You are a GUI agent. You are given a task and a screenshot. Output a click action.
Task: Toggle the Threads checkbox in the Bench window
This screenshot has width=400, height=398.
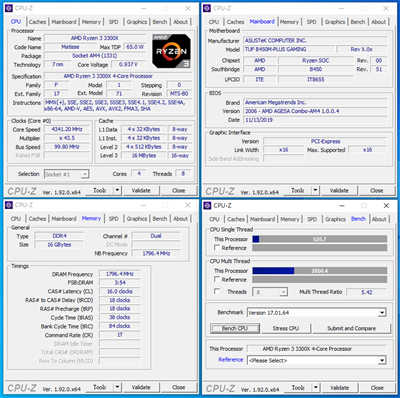click(217, 292)
